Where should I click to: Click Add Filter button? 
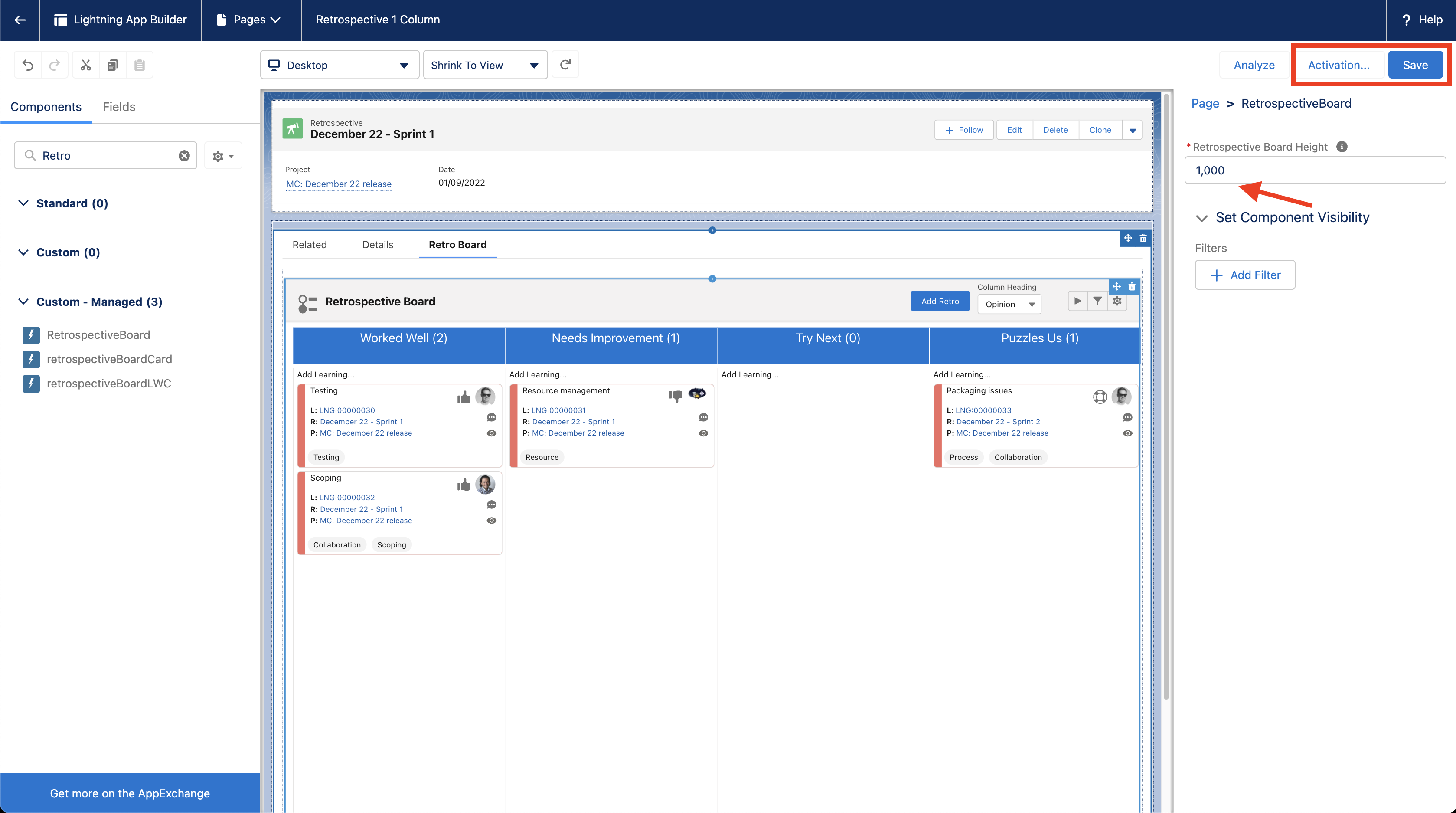(x=1244, y=275)
